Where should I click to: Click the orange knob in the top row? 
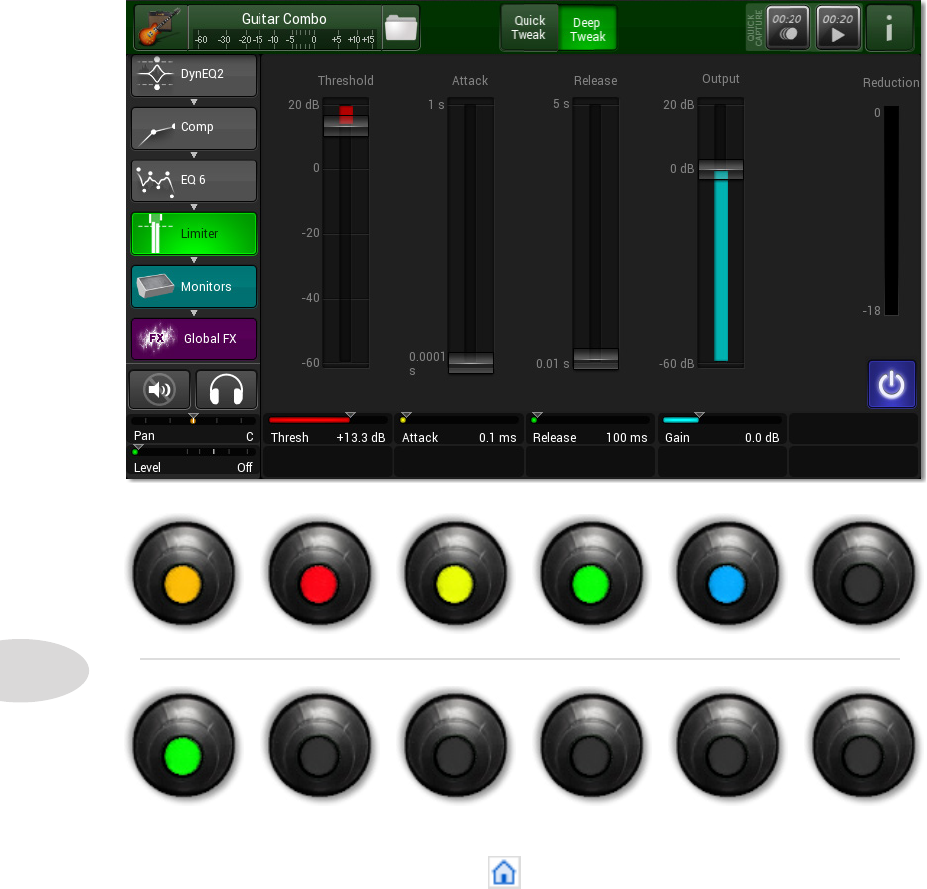183,573
